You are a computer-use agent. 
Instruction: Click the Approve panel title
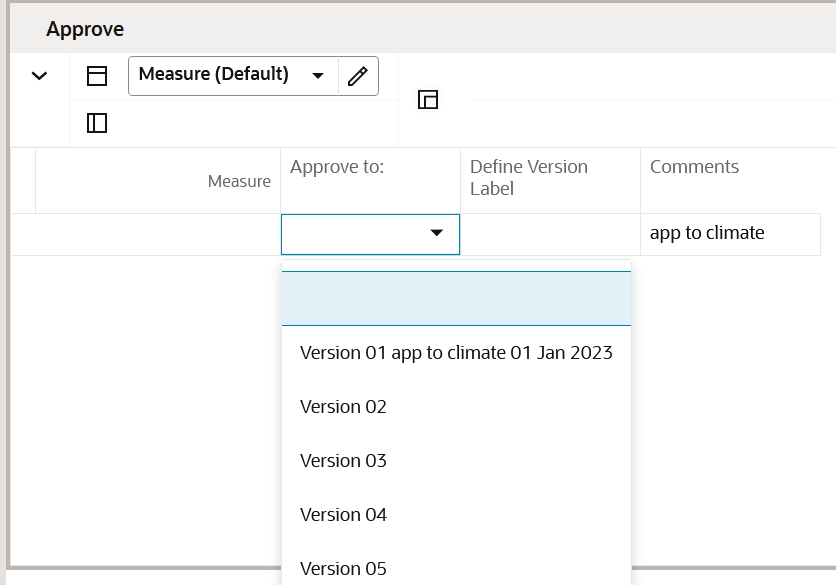pyautogui.click(x=85, y=29)
